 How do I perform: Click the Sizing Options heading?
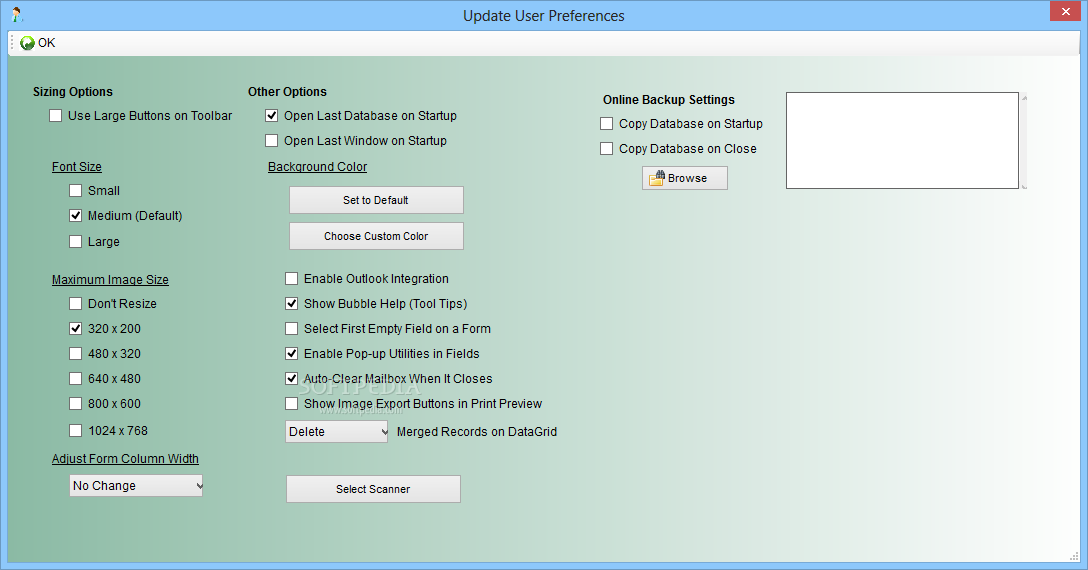coord(73,92)
